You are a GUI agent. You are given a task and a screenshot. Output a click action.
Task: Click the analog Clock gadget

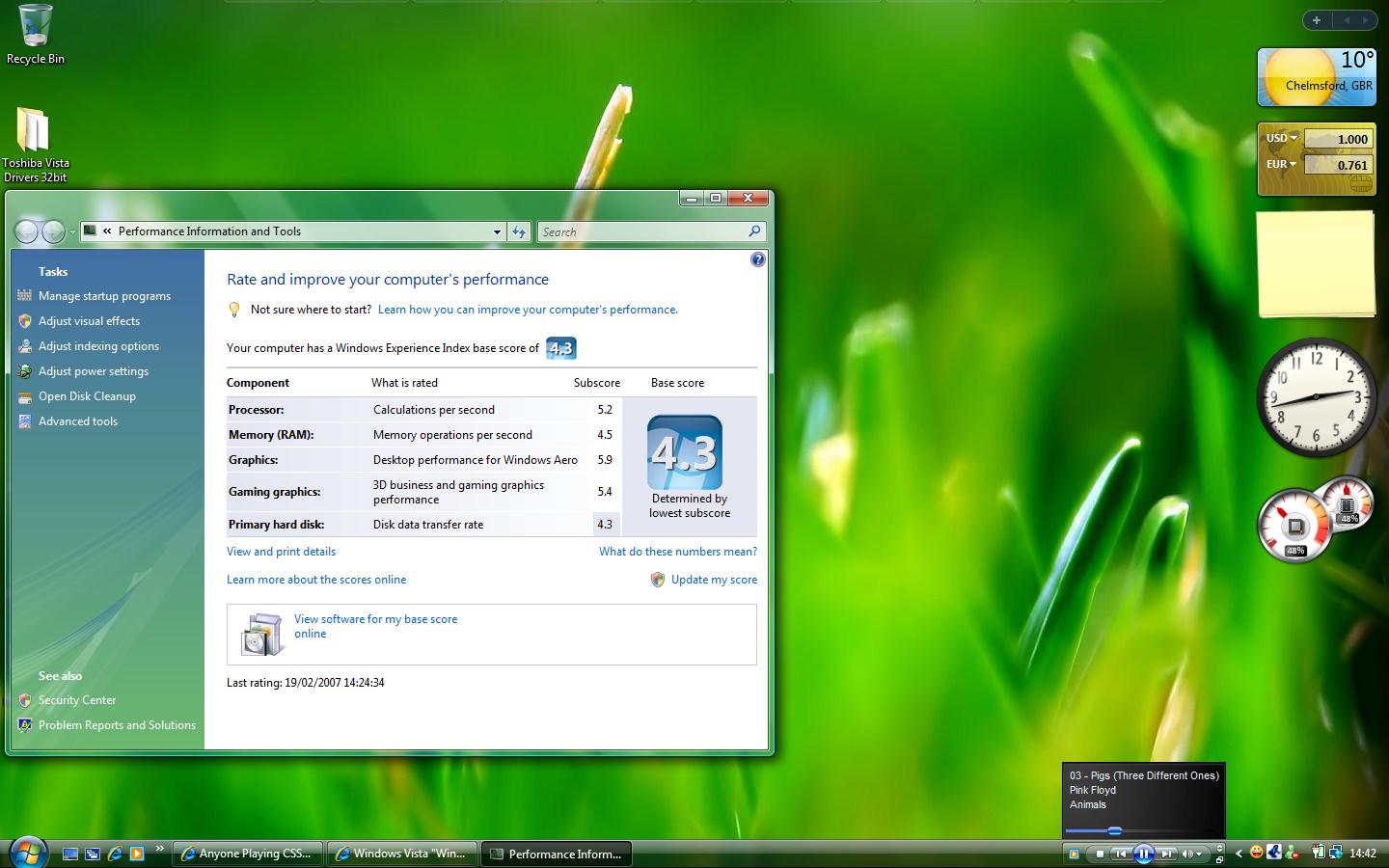point(1317,396)
